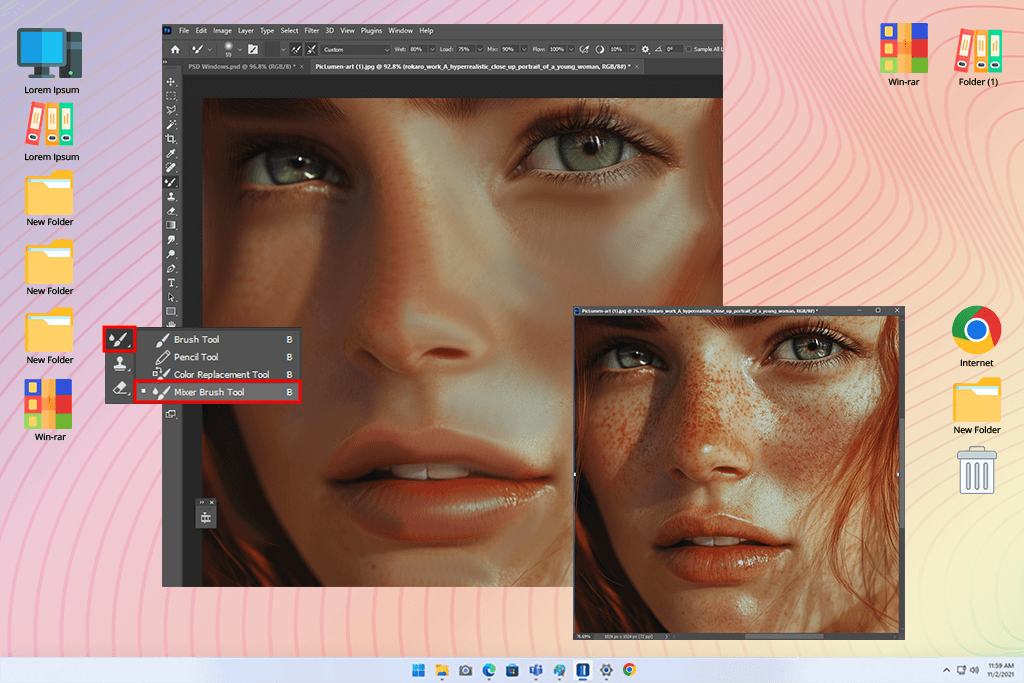Screen dimensions: 1024x683
Task: Click the horizontal scrollbar in floating image window
Action: click(x=784, y=636)
